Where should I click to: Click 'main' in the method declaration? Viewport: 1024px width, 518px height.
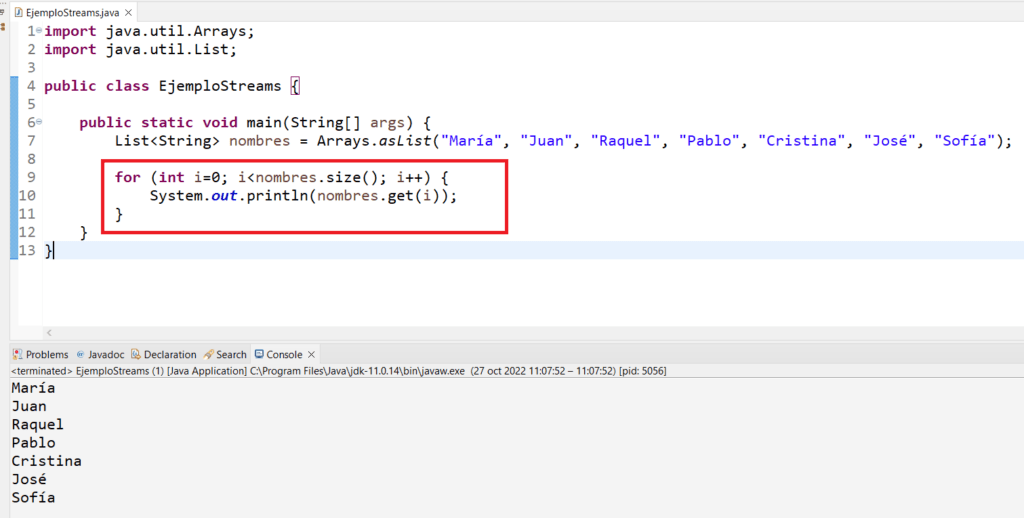pos(264,122)
